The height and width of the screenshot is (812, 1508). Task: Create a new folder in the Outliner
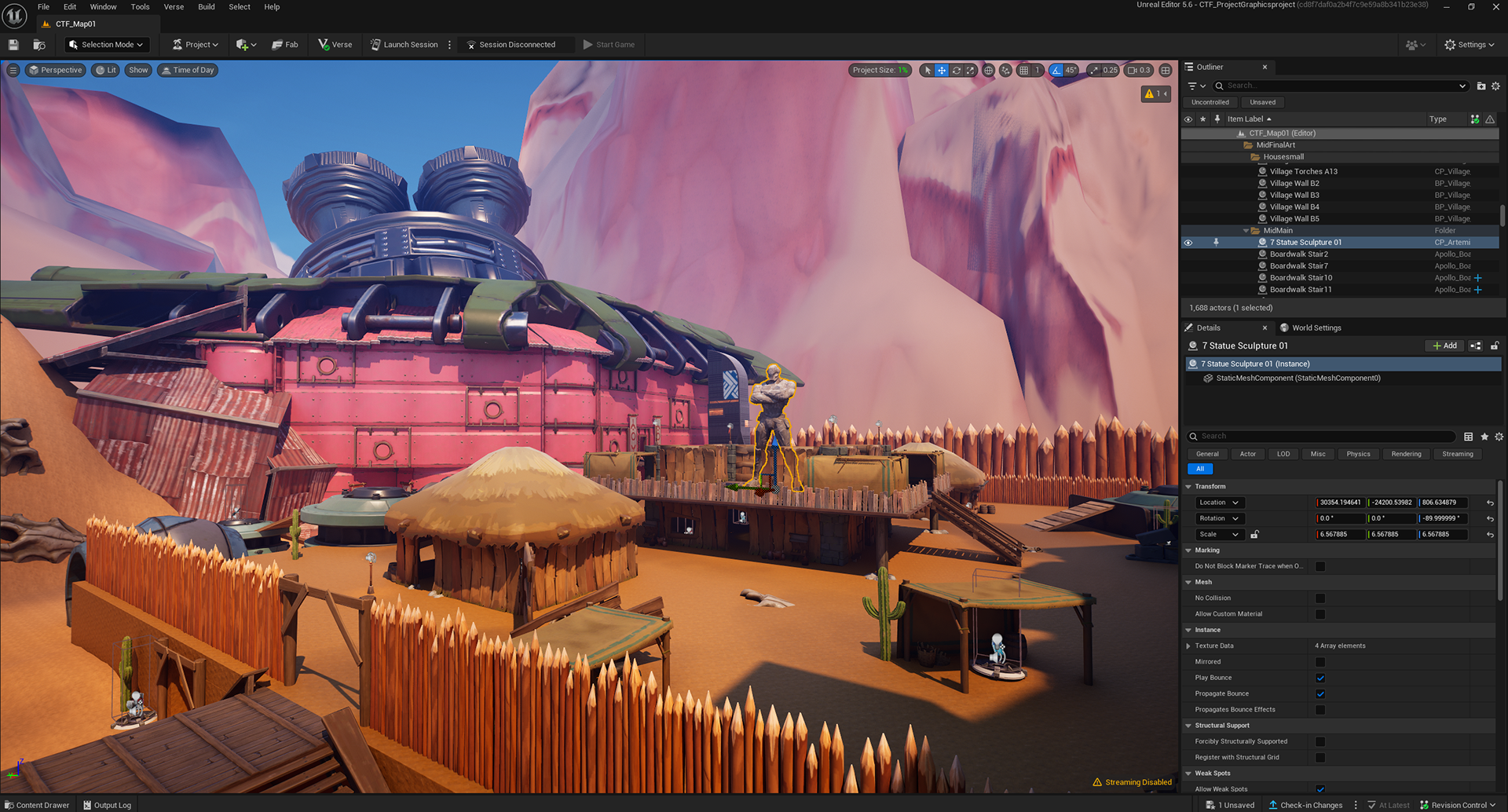click(1481, 86)
